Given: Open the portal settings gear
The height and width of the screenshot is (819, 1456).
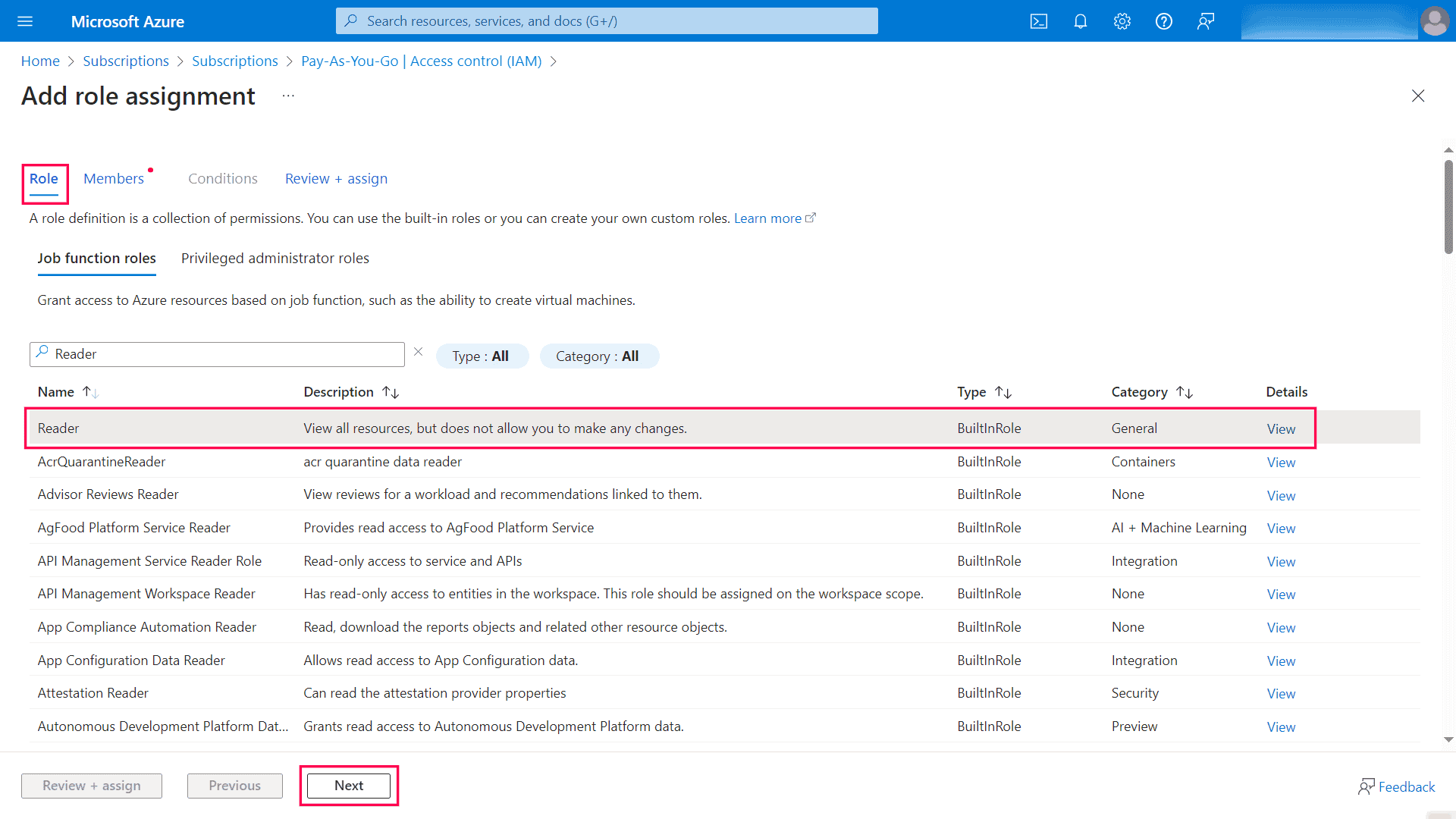Looking at the screenshot, I should point(1122,20).
